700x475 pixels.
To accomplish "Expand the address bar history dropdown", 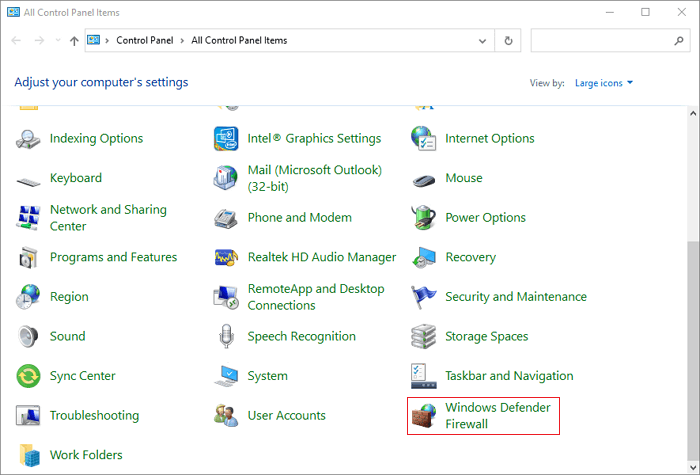I will pyautogui.click(x=482, y=41).
